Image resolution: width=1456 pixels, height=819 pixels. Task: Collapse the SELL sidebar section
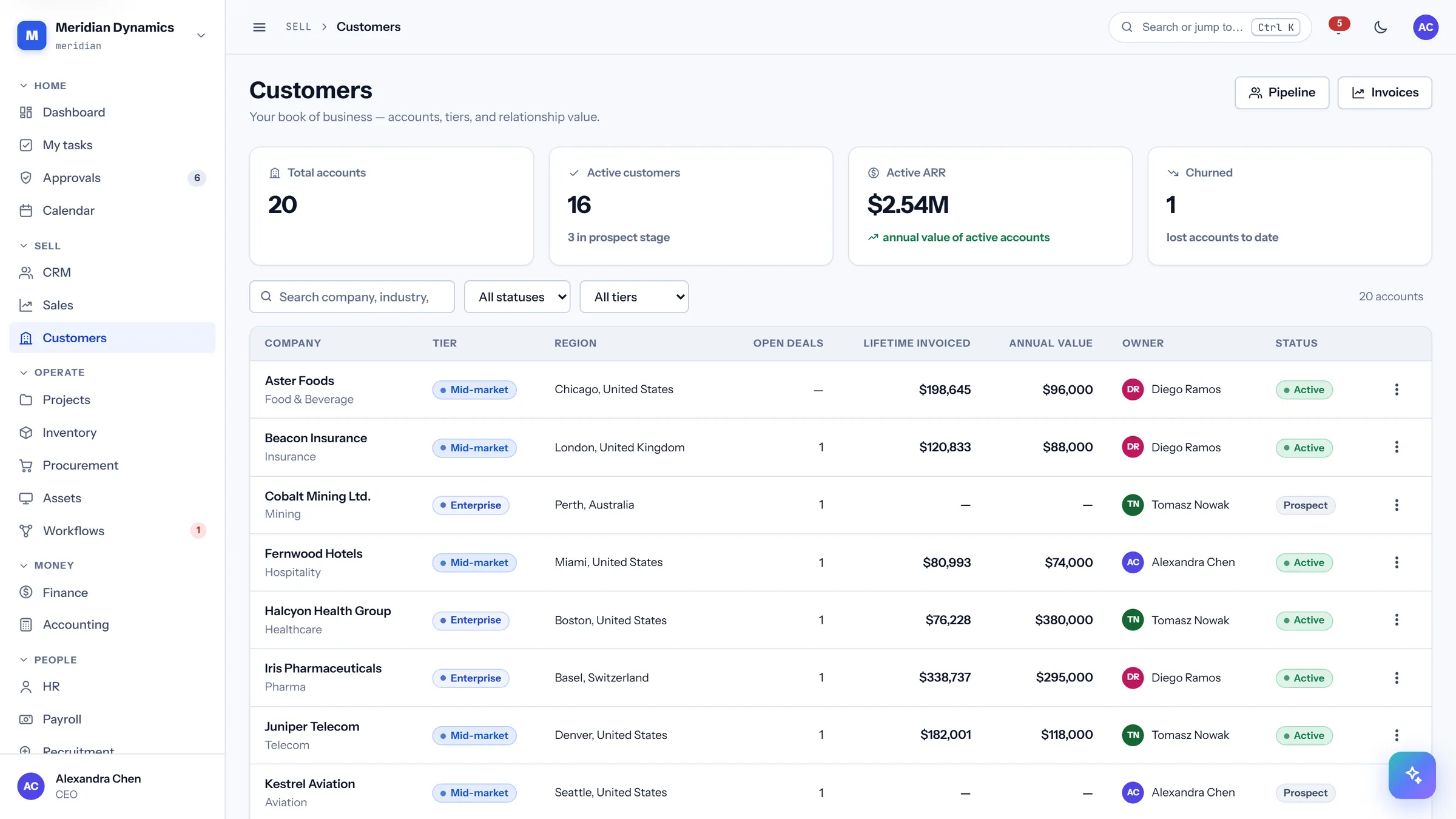tap(40, 246)
